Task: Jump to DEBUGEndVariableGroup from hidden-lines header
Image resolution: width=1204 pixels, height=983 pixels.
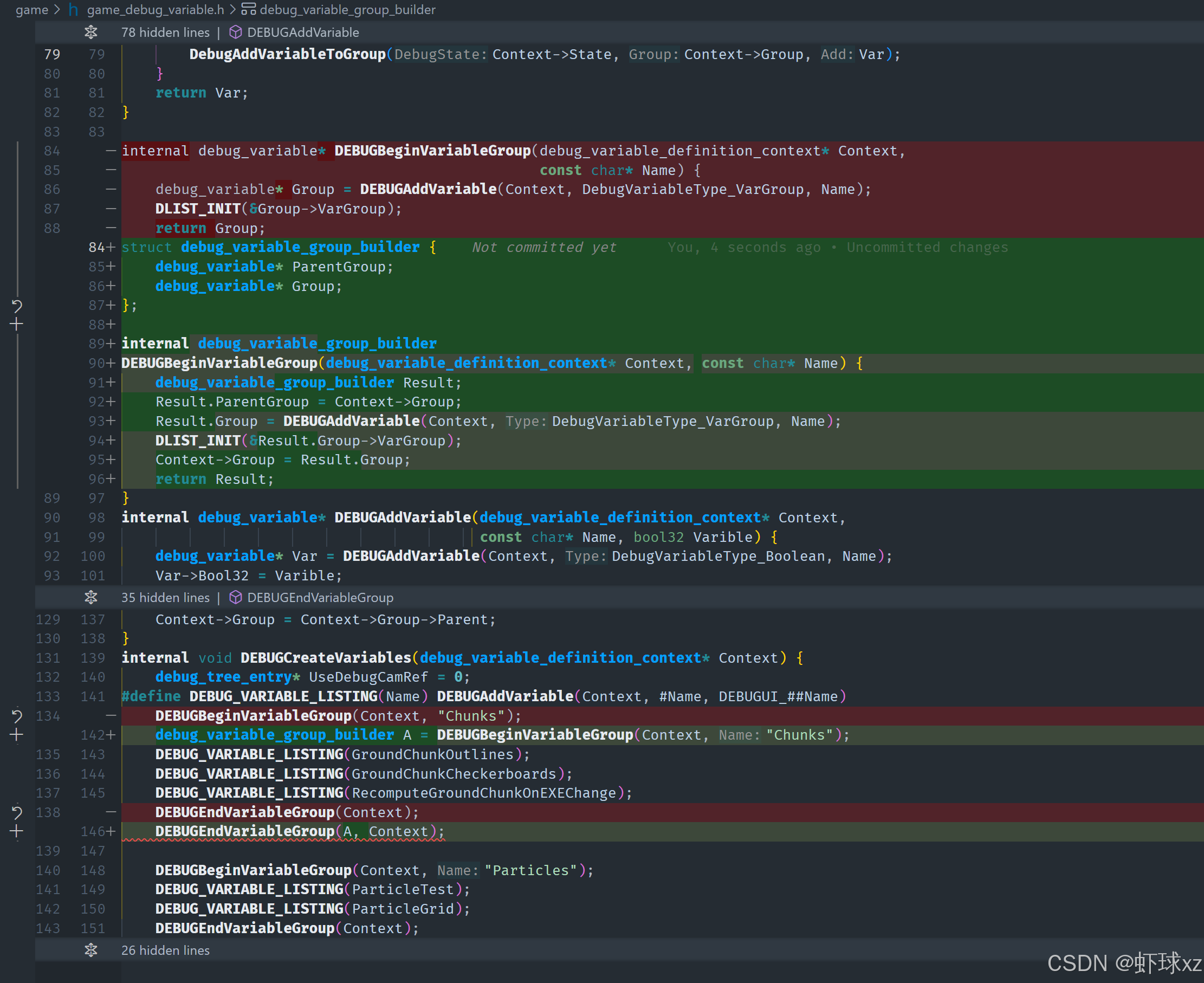Action: [x=320, y=597]
